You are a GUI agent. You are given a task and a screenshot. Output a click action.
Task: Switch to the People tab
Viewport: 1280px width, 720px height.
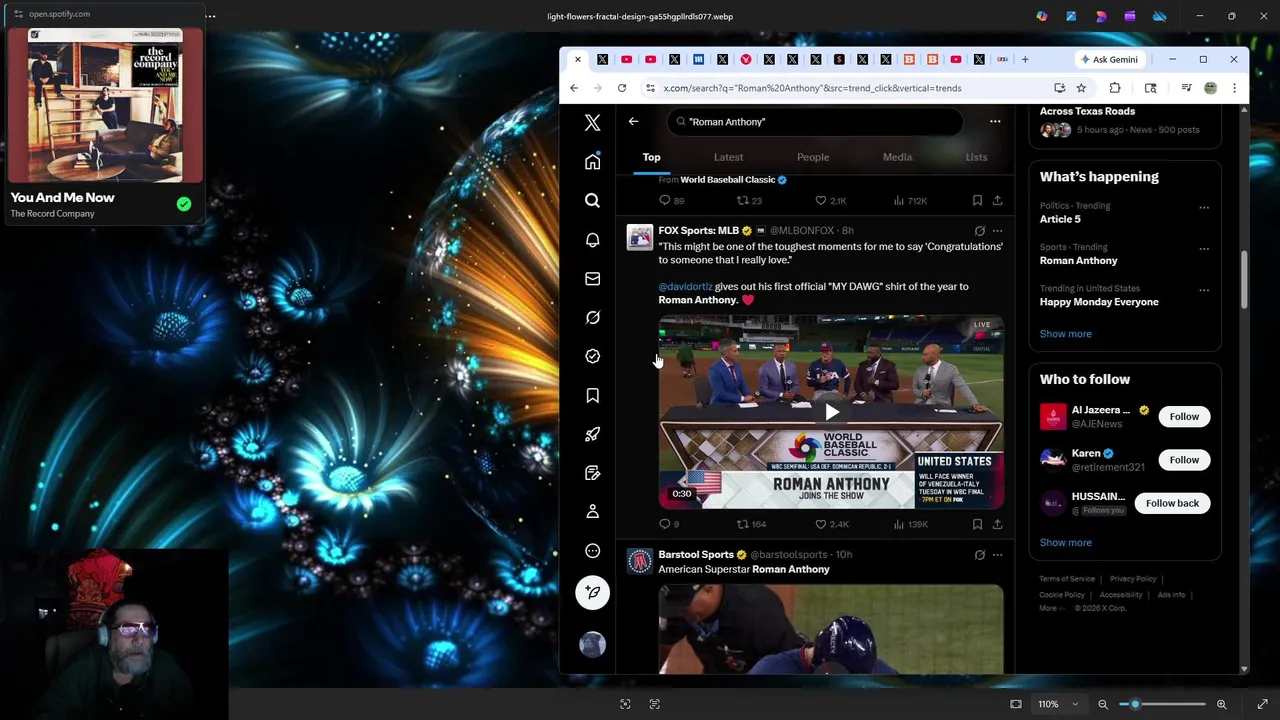click(813, 157)
